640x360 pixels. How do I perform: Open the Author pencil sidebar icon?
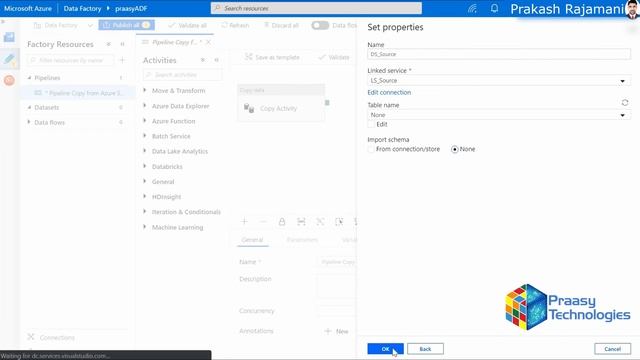9,59
